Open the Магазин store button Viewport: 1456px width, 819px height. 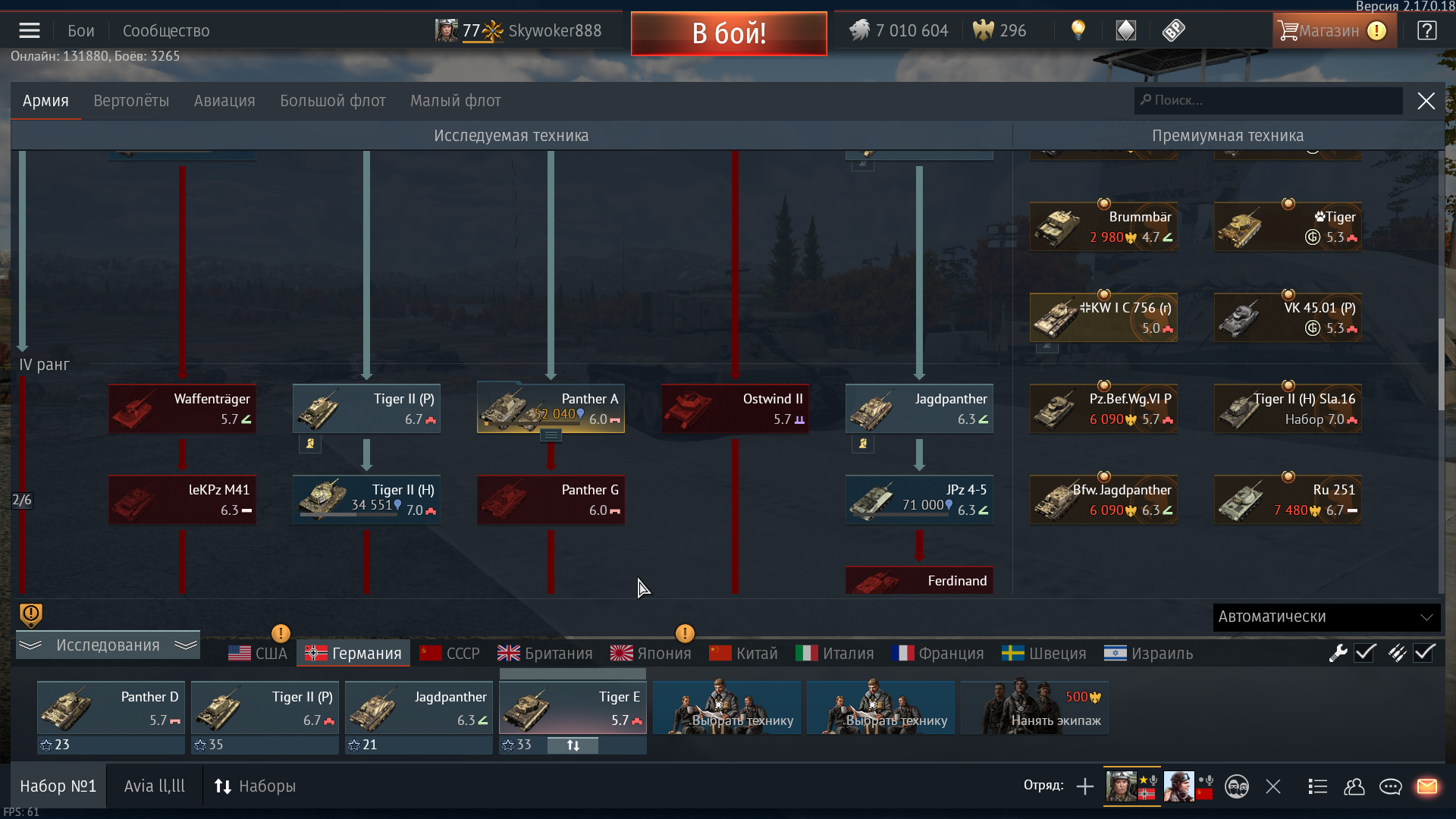click(1334, 30)
